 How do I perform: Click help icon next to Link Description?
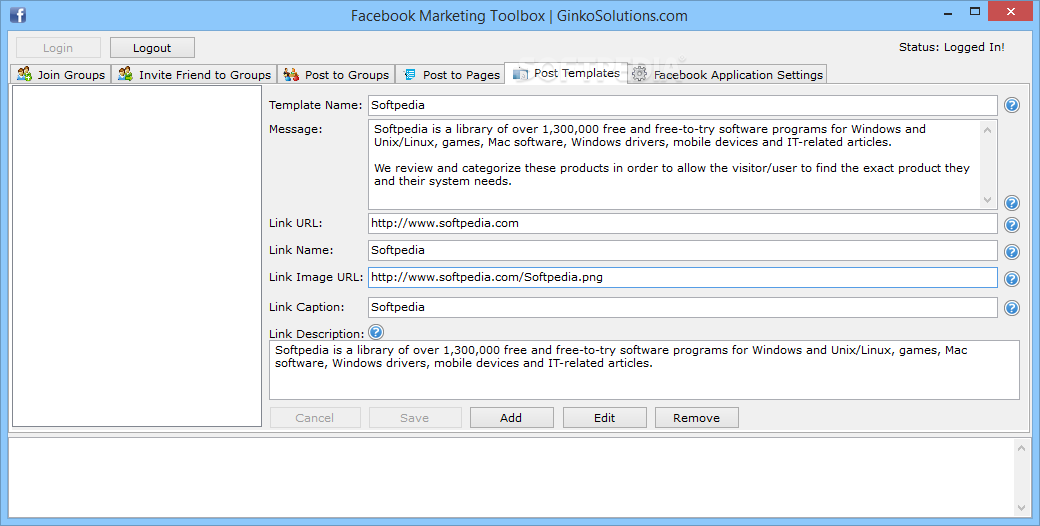[376, 332]
